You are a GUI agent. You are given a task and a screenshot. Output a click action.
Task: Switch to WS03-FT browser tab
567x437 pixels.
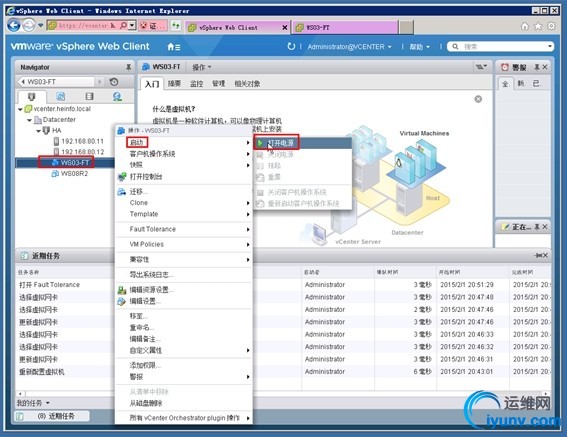(x=345, y=27)
